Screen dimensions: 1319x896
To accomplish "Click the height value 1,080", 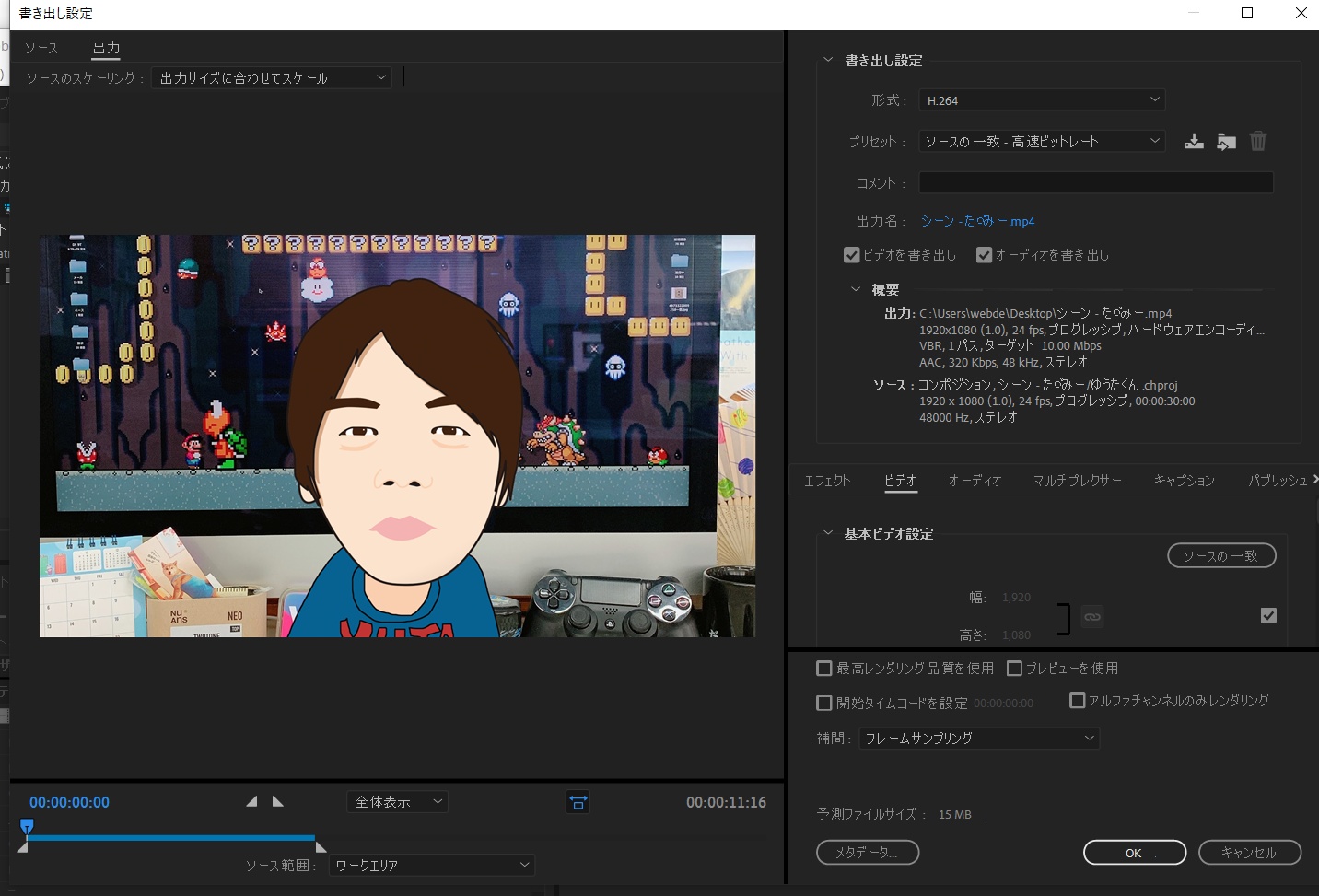I will coord(1016,635).
